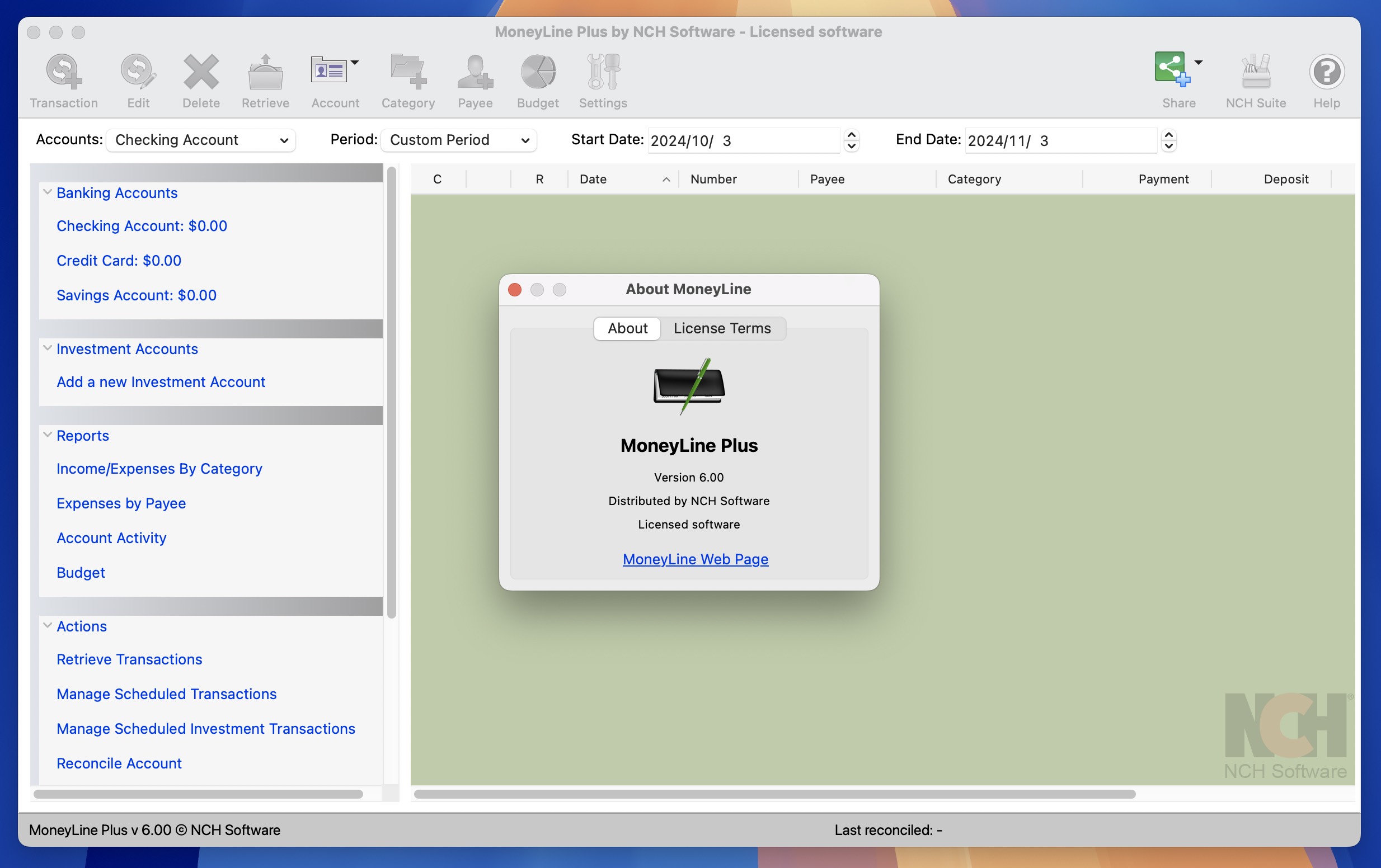Click the Payee column header
The image size is (1381, 868).
[x=867, y=179]
